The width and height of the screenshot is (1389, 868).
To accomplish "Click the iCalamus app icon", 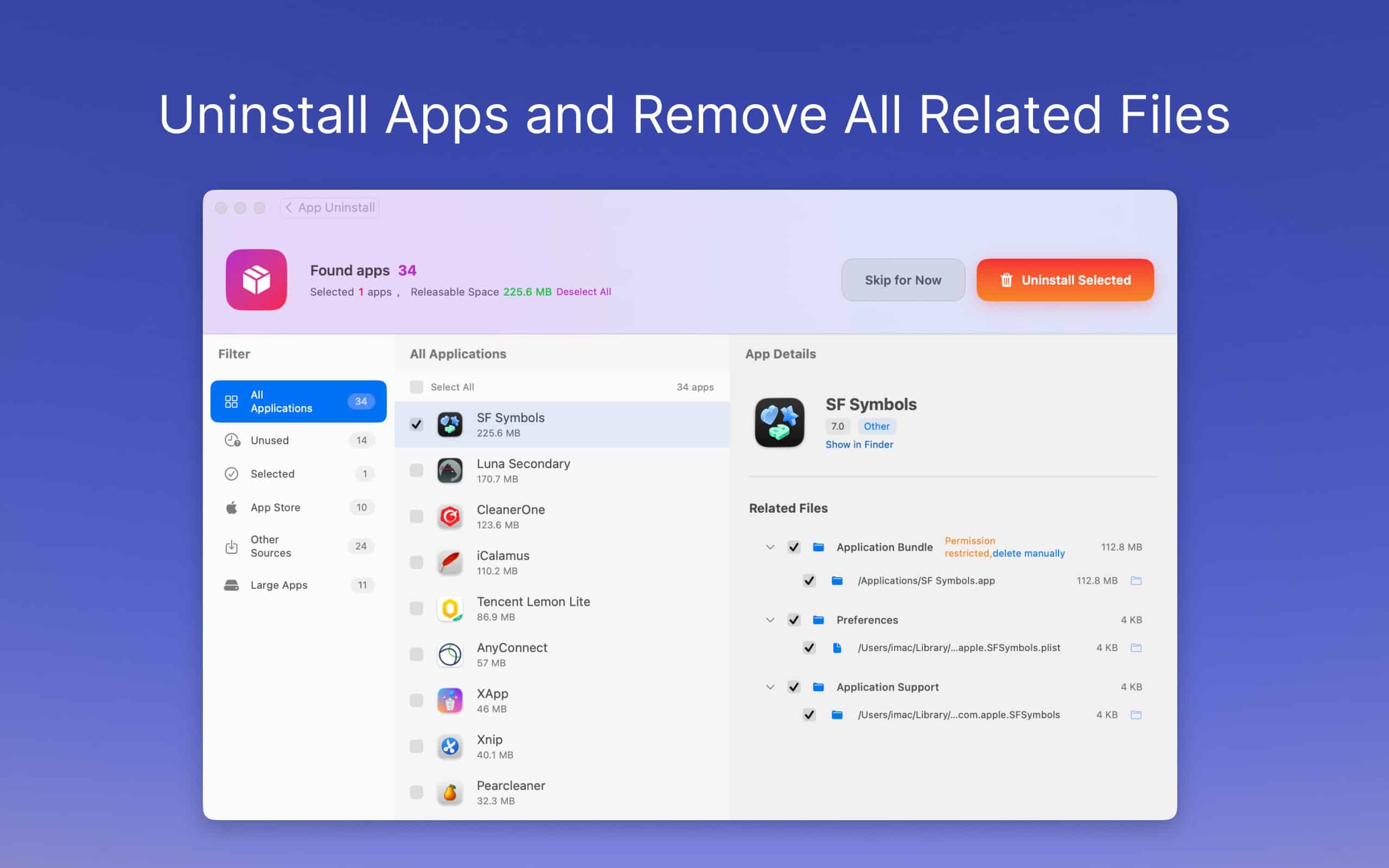I will point(450,562).
